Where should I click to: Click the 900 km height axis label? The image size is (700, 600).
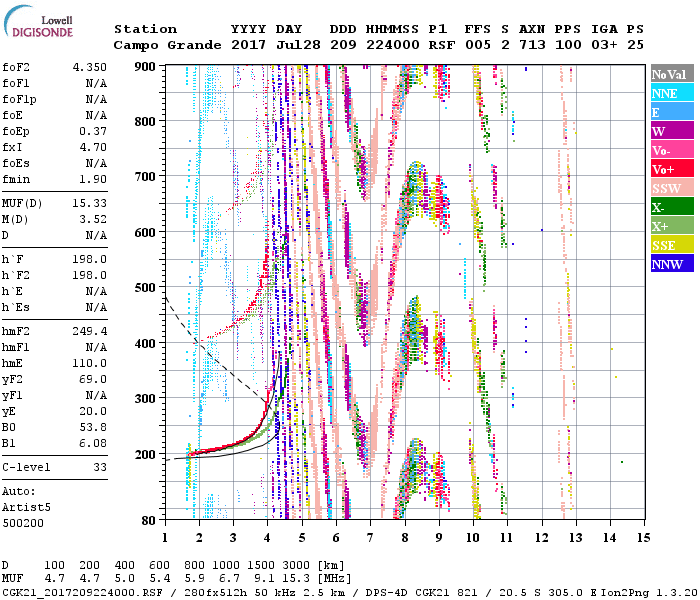pos(146,66)
